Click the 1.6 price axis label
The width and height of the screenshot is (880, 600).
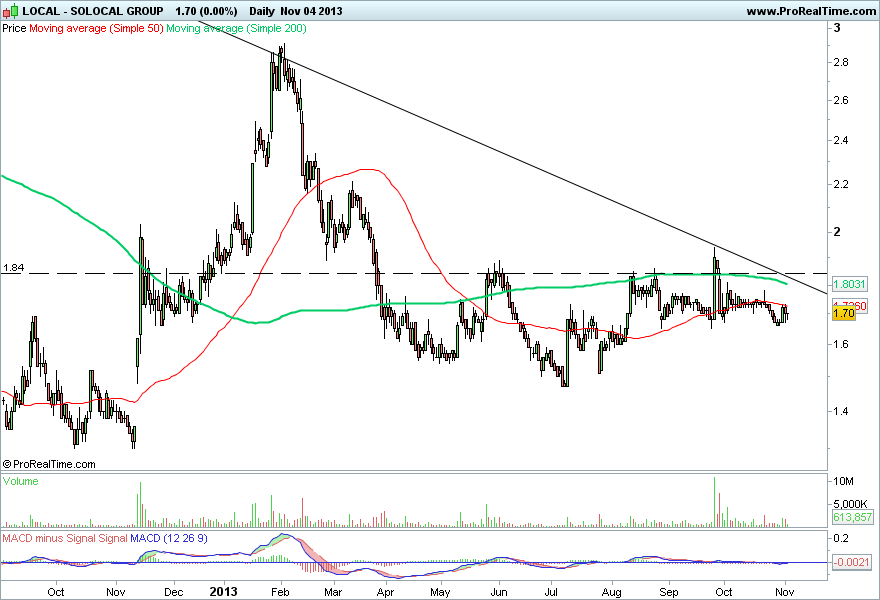coord(841,344)
